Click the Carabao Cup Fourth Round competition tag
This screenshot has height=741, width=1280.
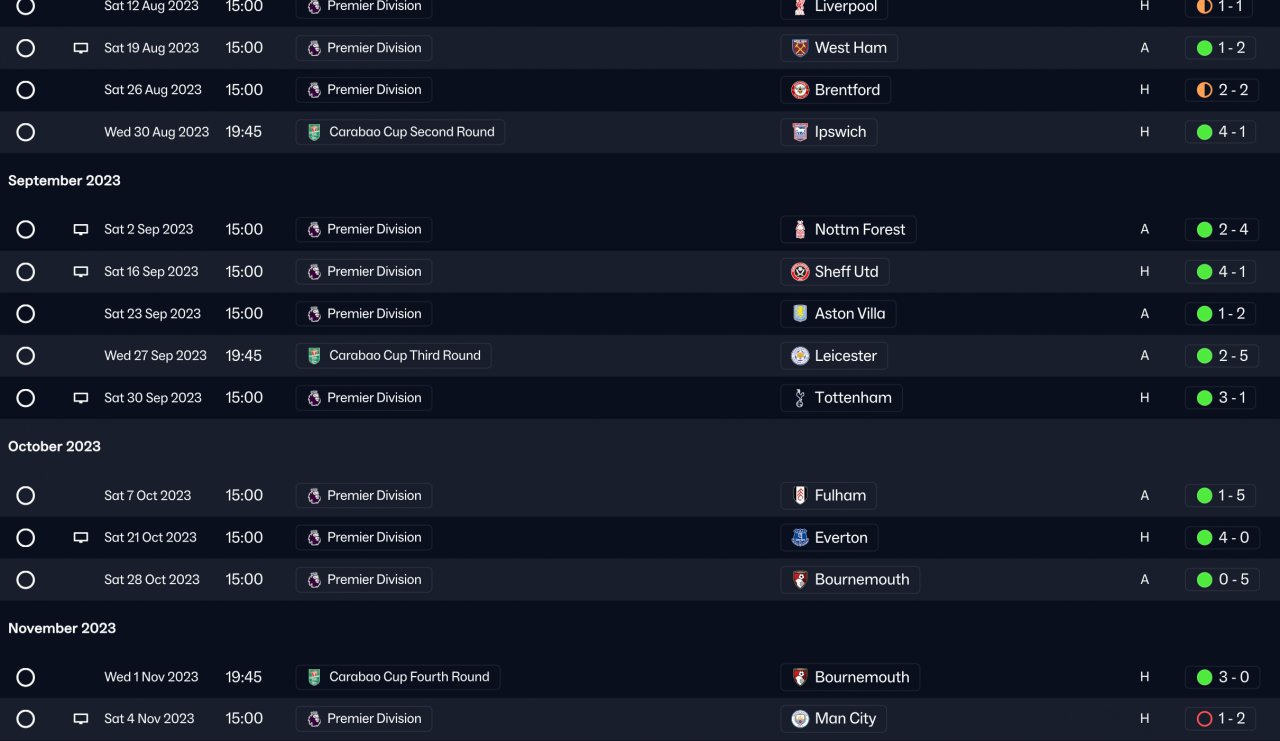[x=398, y=677]
